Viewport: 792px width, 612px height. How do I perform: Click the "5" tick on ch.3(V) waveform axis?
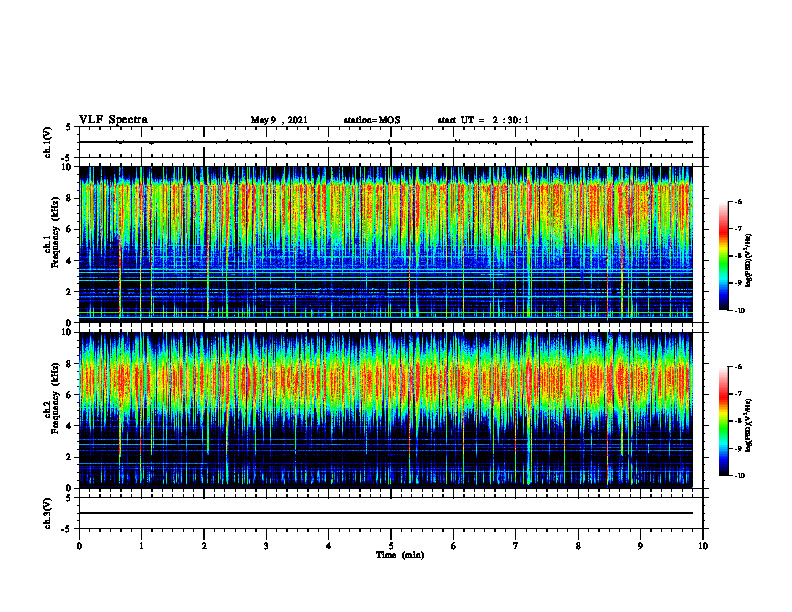(x=69, y=498)
